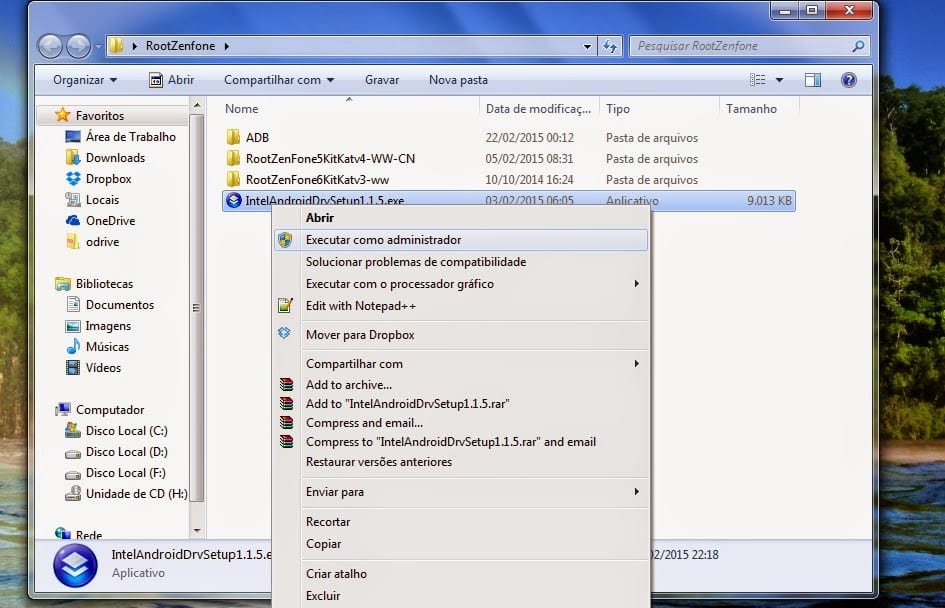Viewport: 945px width, 608px height.
Task: Toggle the preview pane icon
Action: click(x=813, y=80)
